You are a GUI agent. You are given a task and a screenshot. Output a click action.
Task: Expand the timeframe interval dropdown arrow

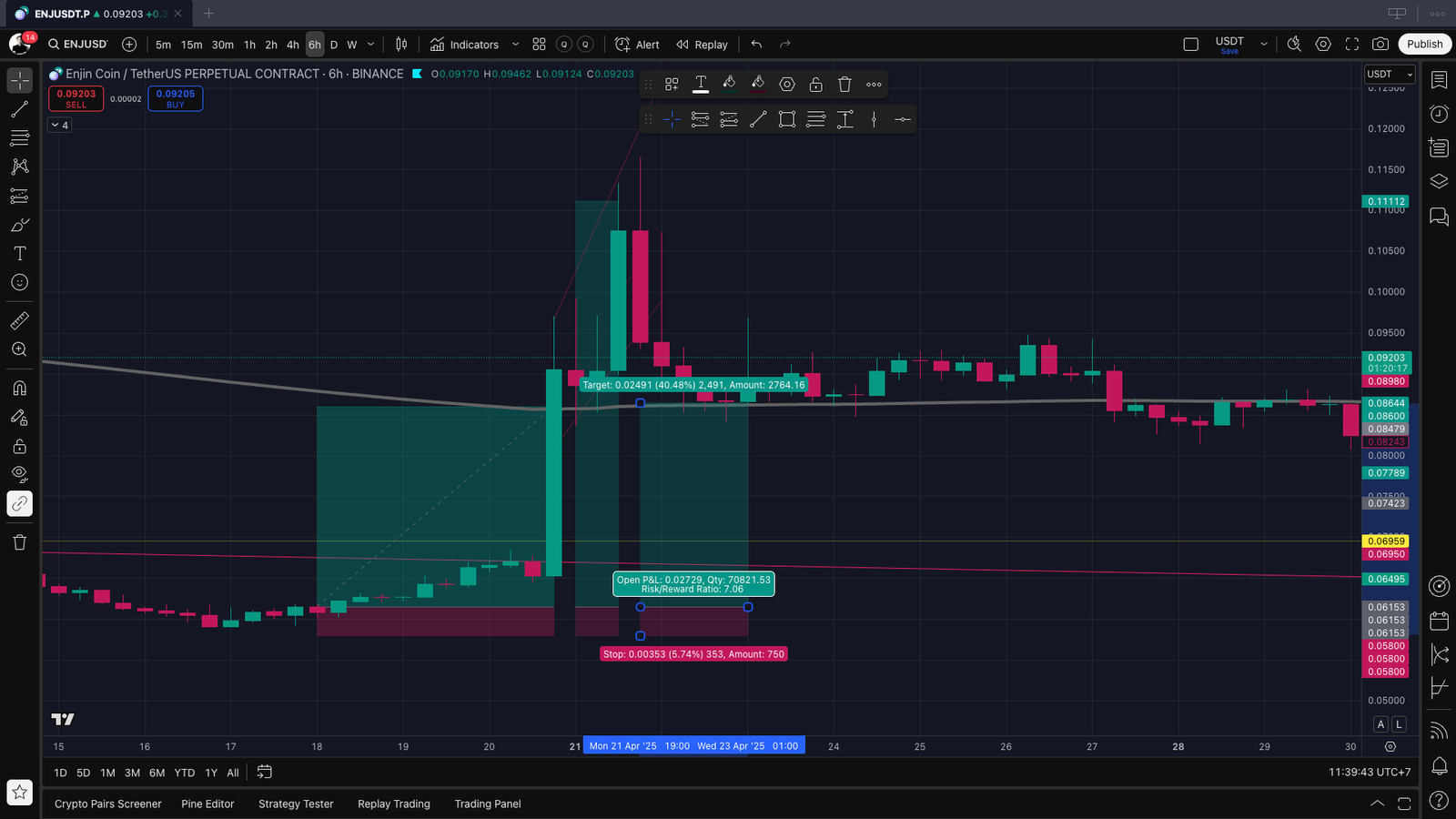(x=370, y=44)
